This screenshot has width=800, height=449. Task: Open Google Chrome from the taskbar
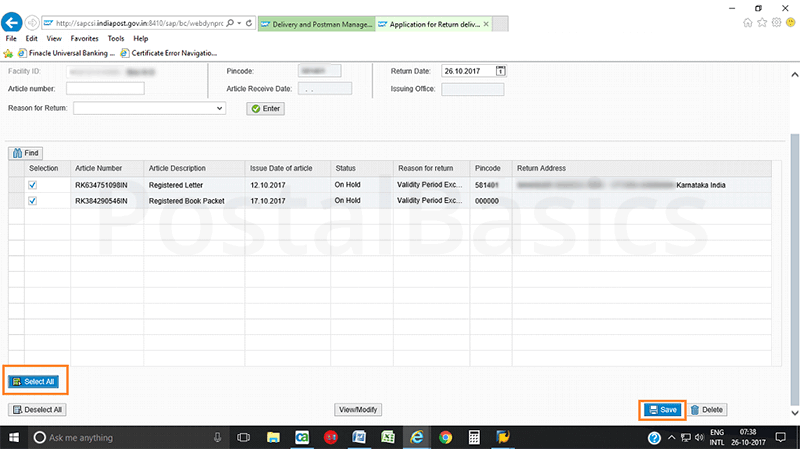click(x=444, y=438)
